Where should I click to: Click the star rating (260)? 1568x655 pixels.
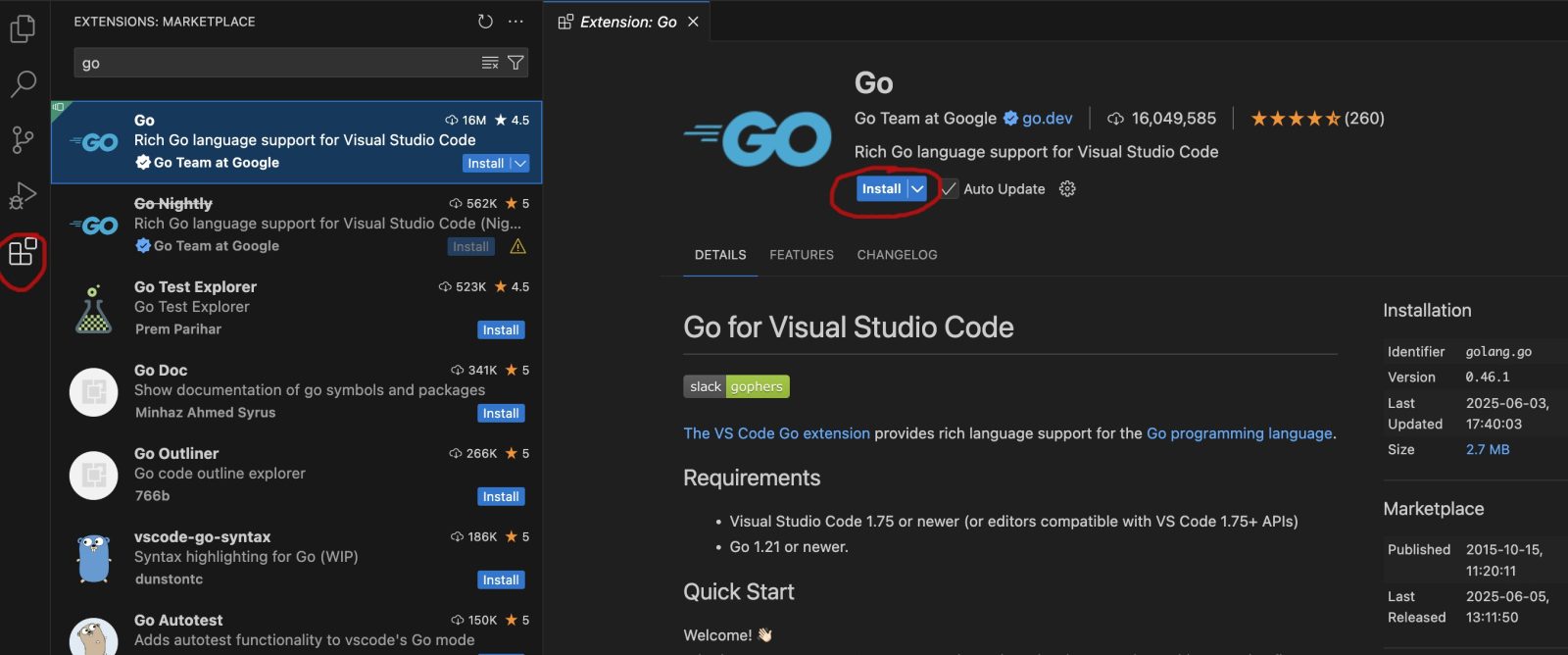click(x=1317, y=119)
